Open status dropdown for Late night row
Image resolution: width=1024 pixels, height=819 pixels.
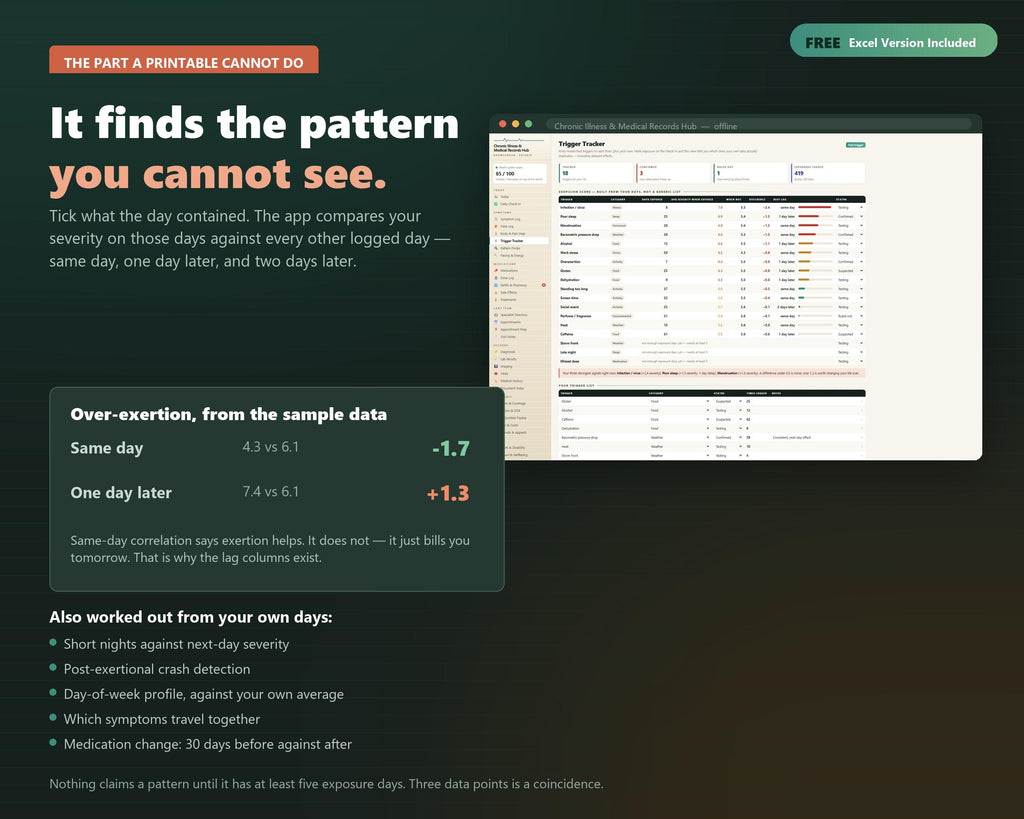pyautogui.click(x=861, y=352)
